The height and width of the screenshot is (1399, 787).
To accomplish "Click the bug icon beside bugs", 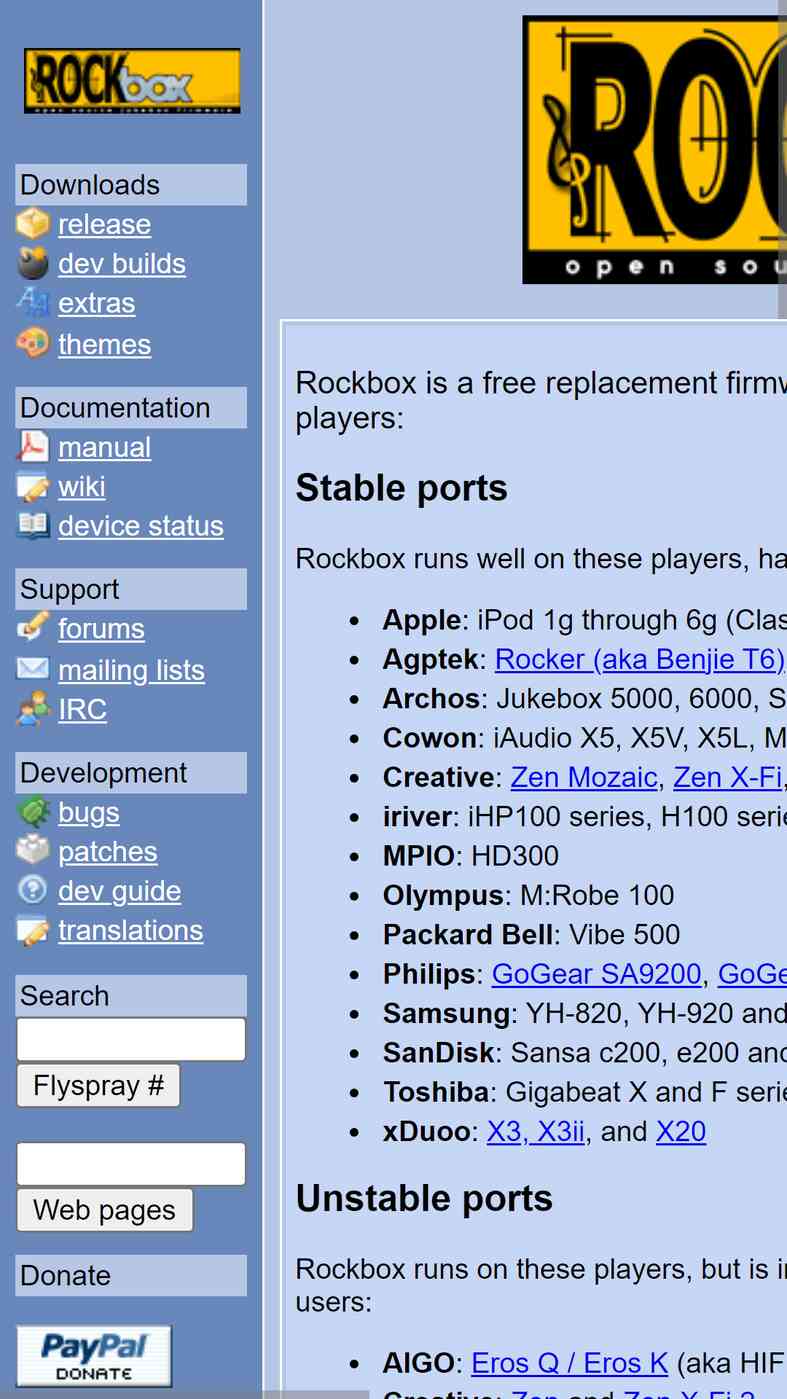I will tap(33, 812).
